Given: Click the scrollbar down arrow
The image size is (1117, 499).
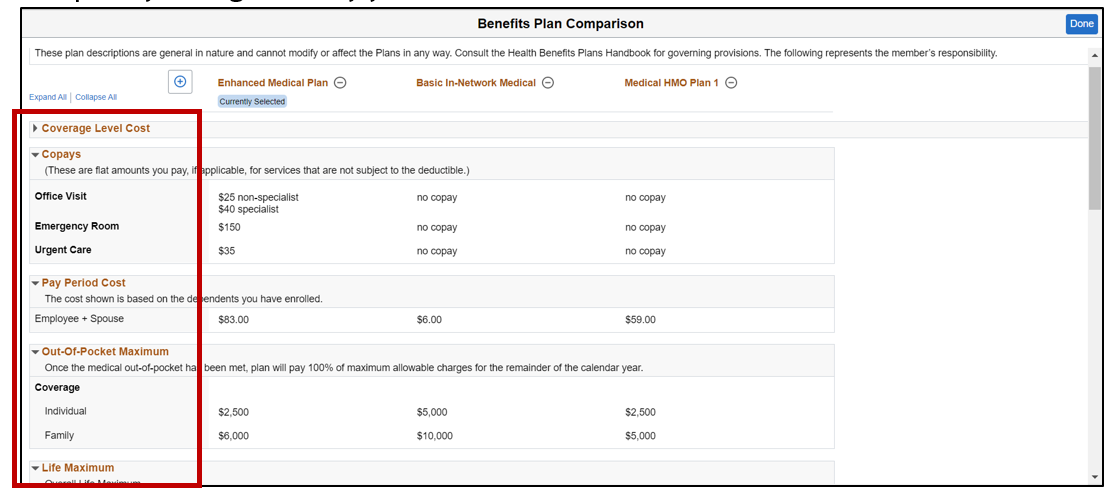Looking at the screenshot, I should click(x=1095, y=477).
